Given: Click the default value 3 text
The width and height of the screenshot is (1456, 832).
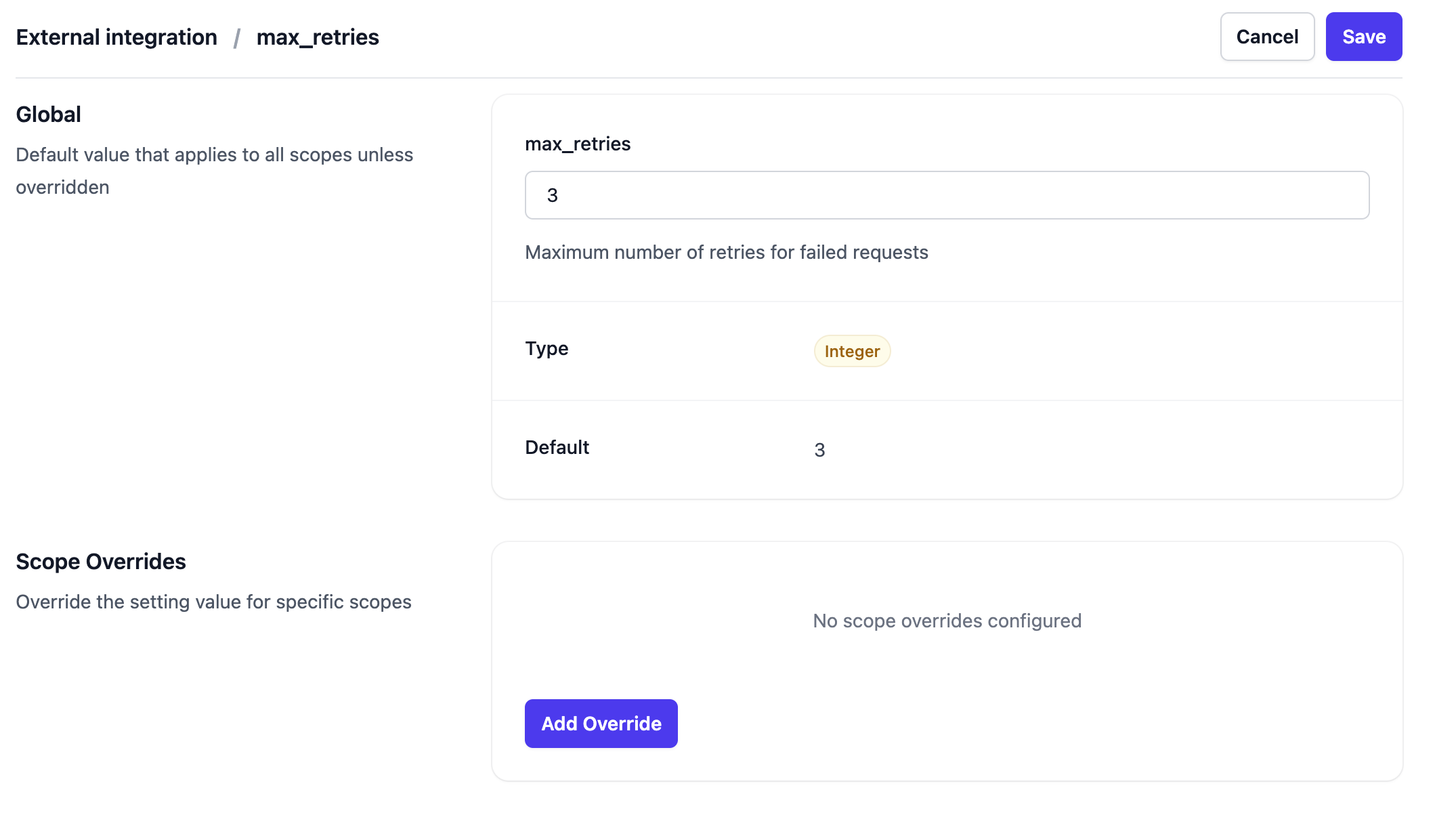Looking at the screenshot, I should coord(819,450).
